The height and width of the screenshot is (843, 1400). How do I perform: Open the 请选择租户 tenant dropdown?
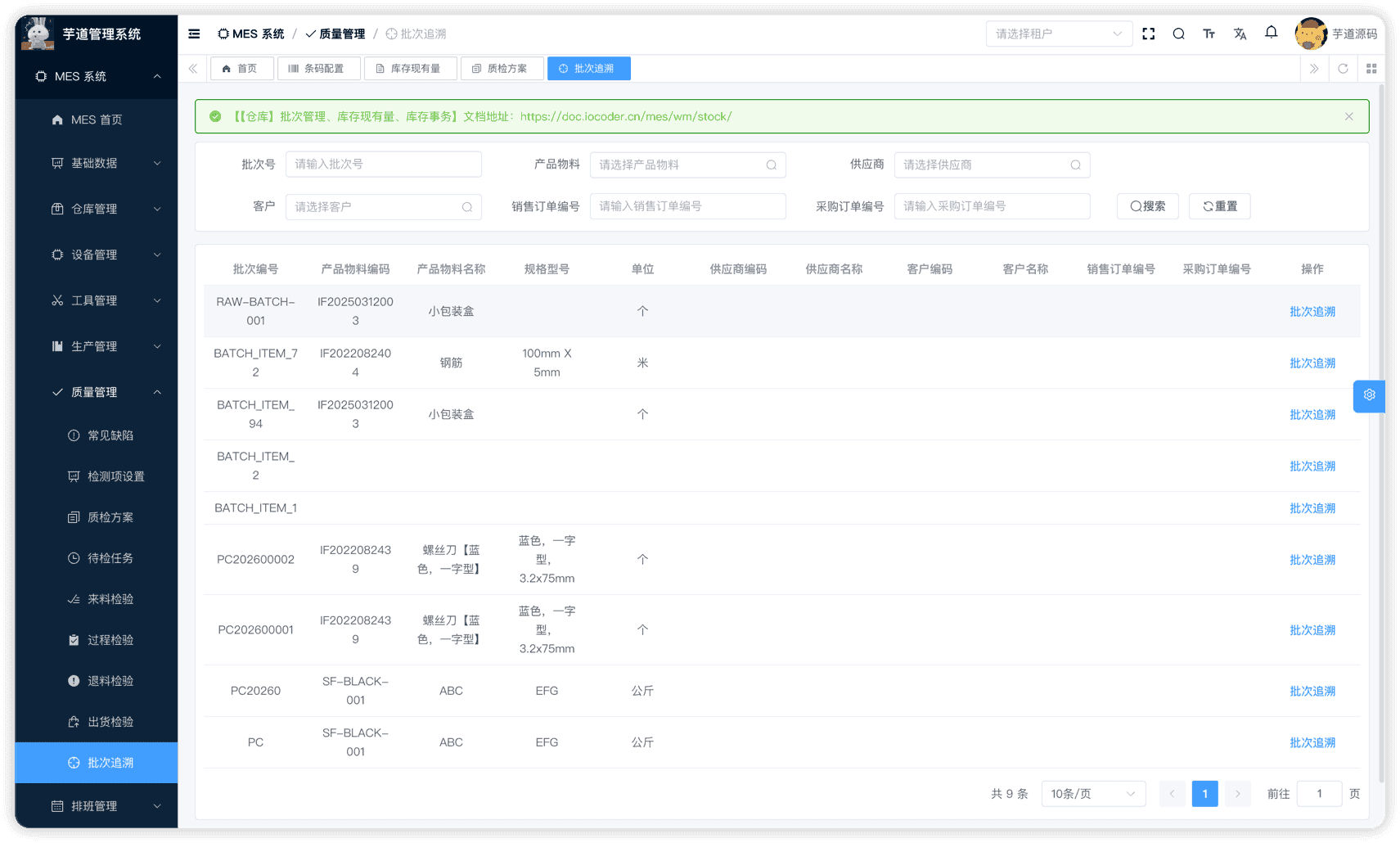pos(1058,34)
